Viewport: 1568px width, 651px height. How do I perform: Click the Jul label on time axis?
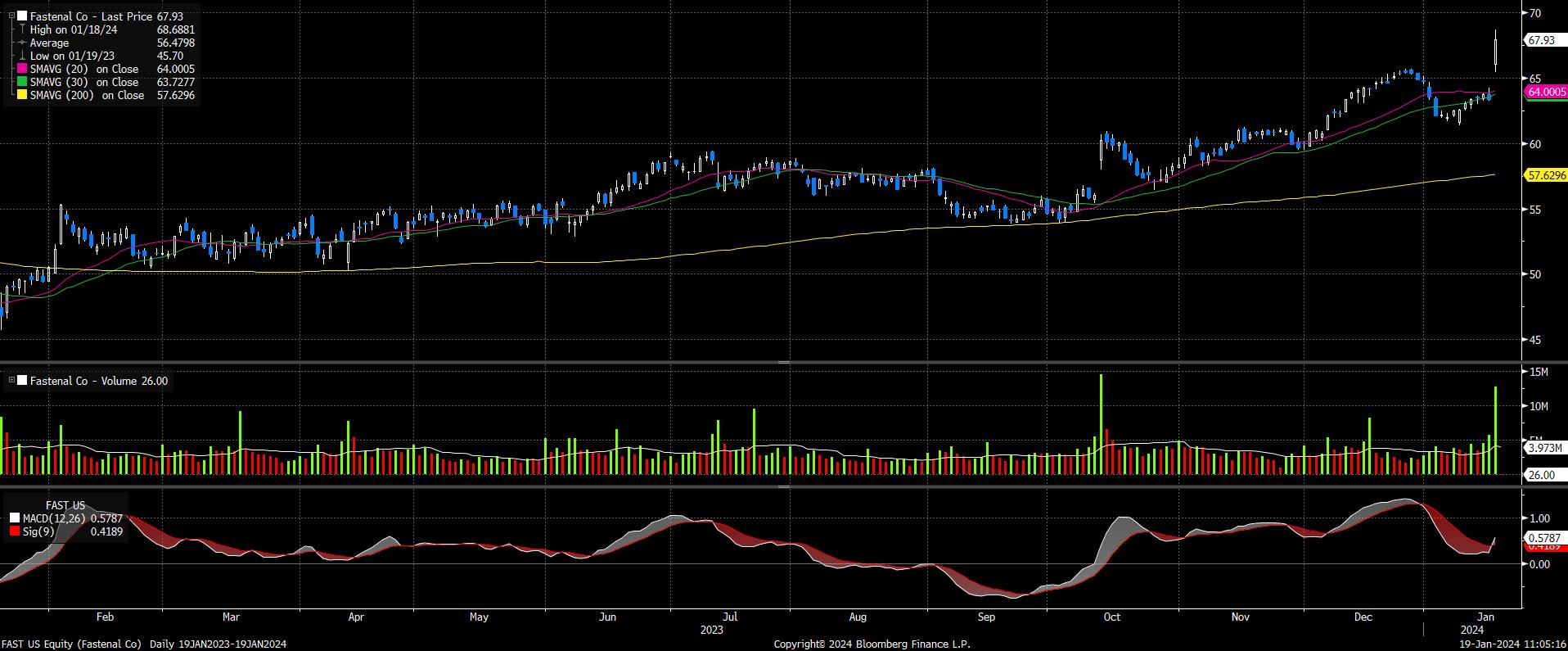click(x=731, y=617)
